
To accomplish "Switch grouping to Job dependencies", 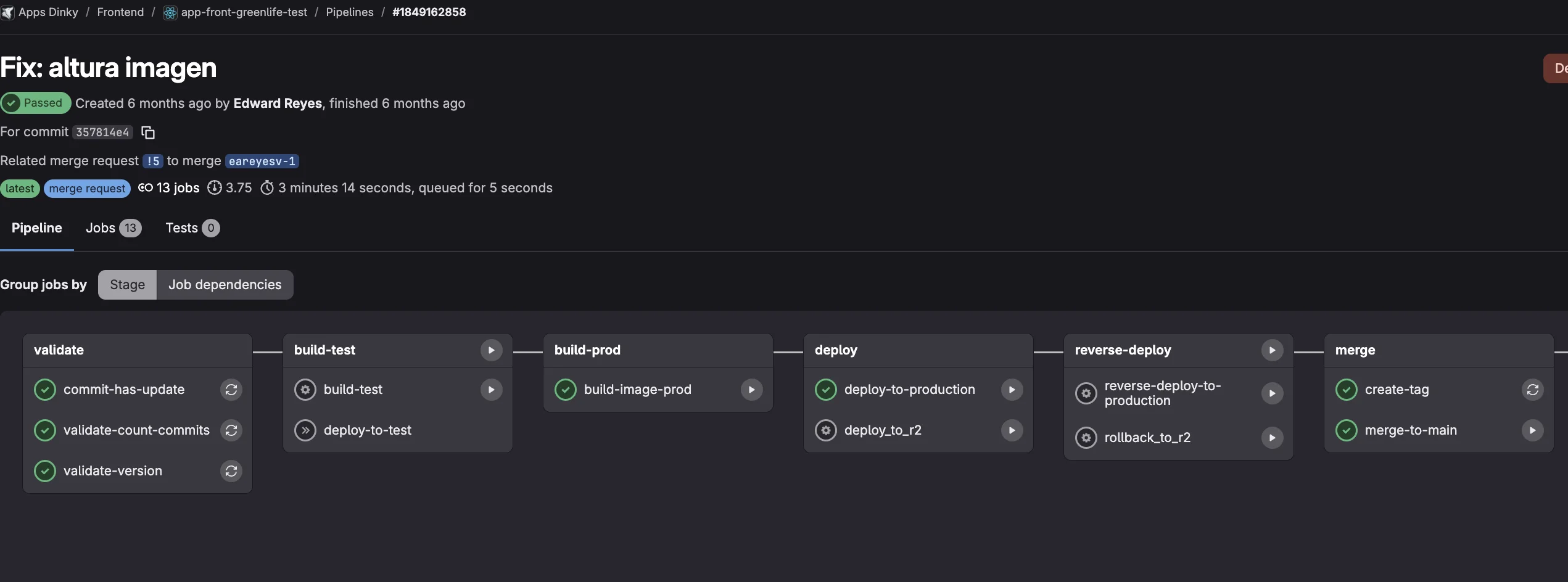I will coord(225,284).
